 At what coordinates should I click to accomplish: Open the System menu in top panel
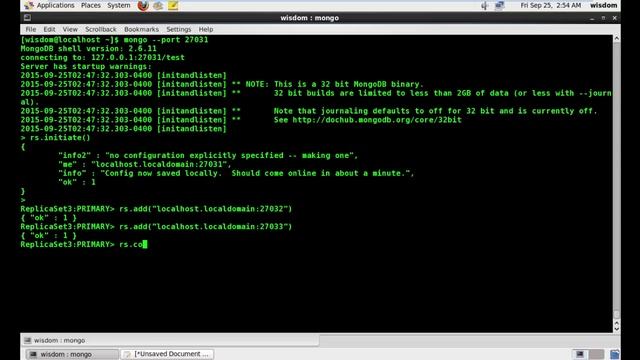119,5
